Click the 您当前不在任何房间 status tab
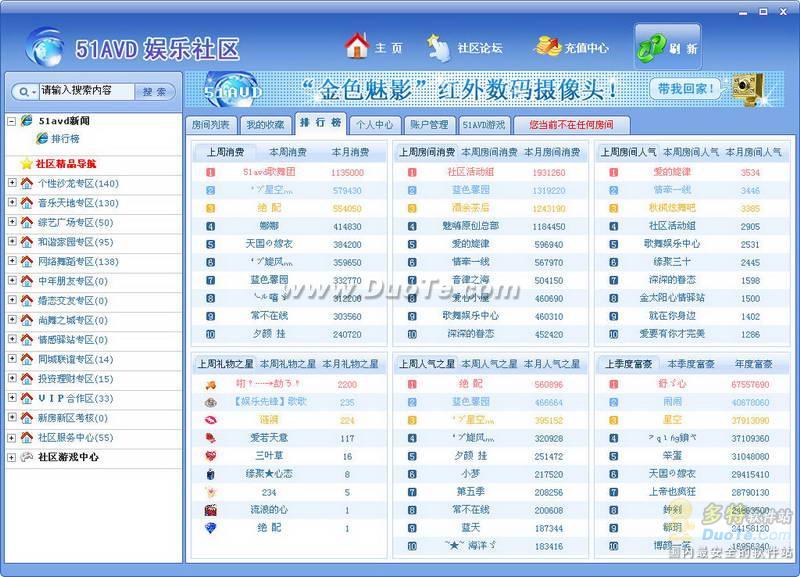 click(571, 124)
